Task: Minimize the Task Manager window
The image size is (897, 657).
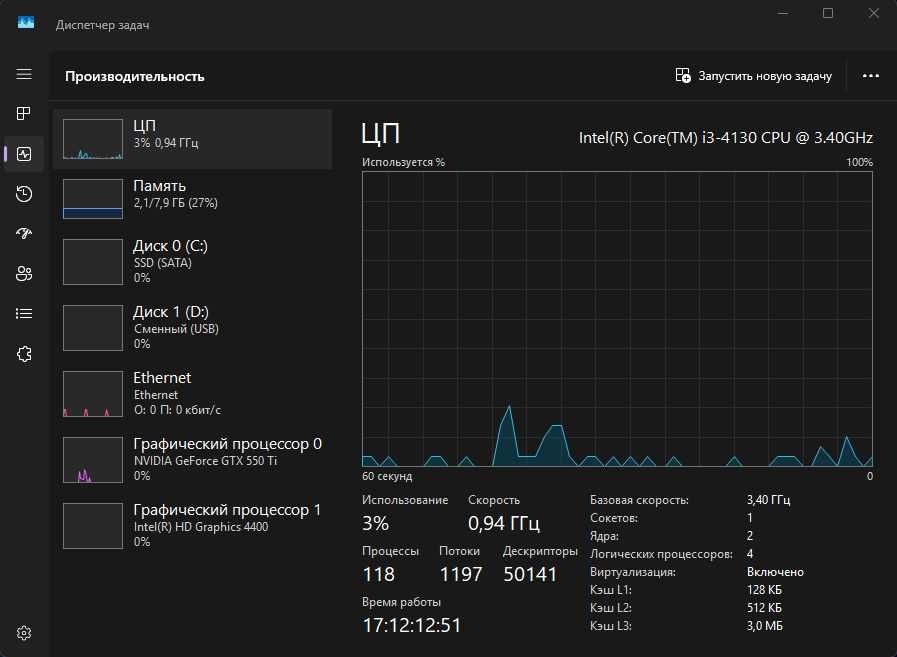Action: (783, 13)
